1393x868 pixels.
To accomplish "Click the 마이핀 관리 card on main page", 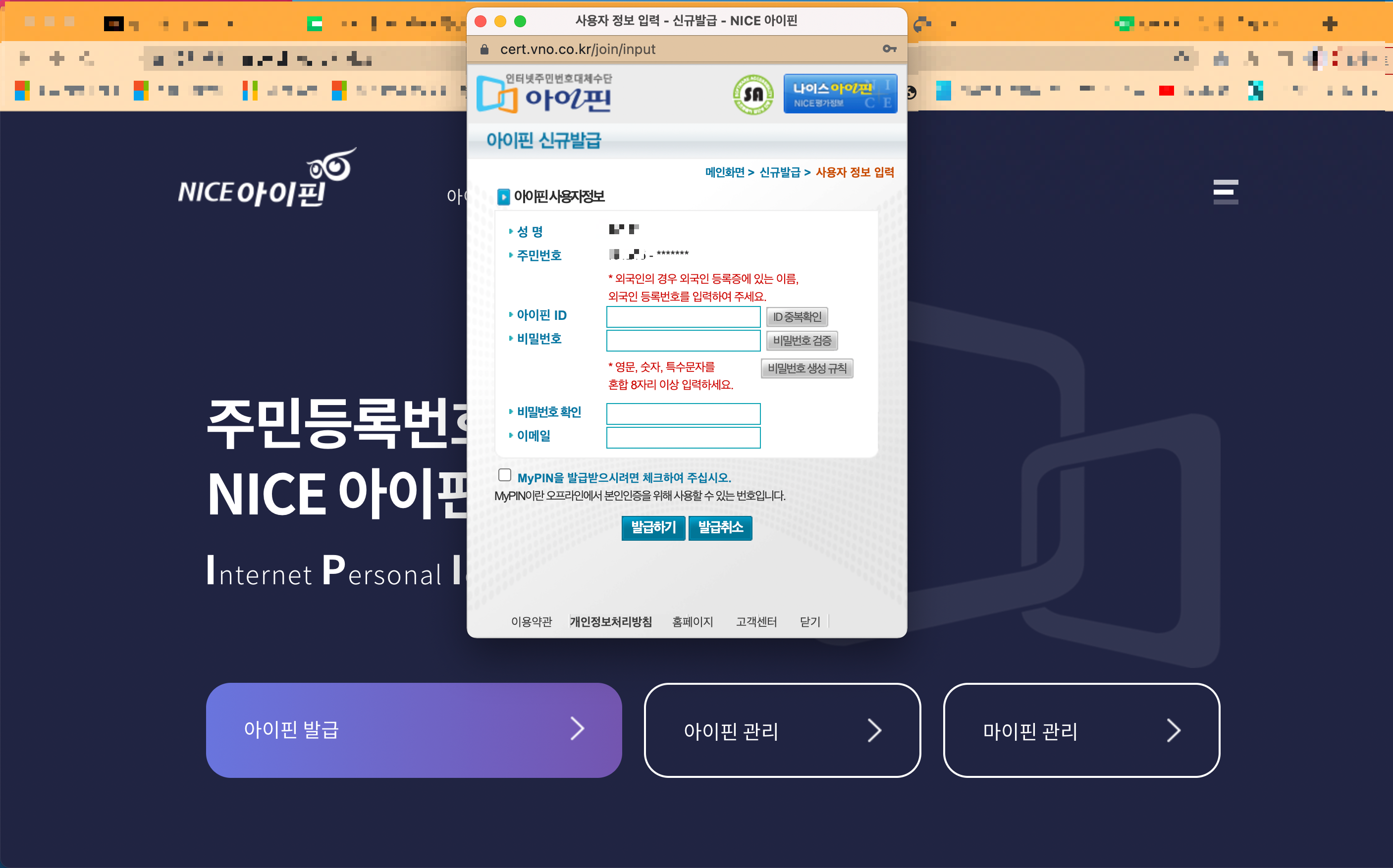I will click(x=1082, y=730).
